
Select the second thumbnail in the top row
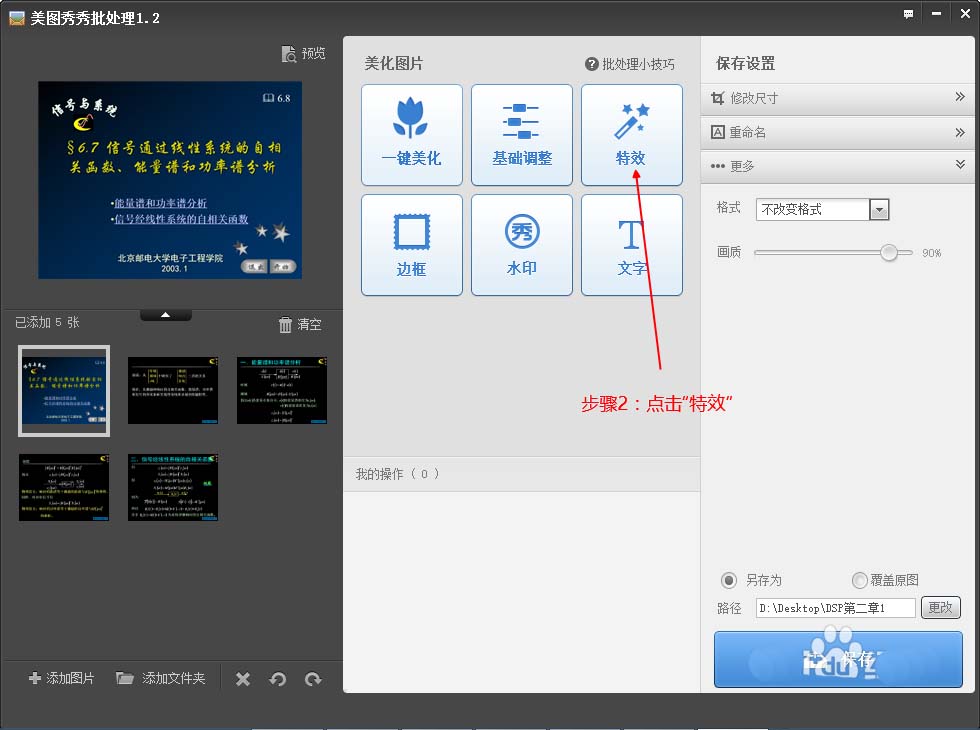(x=173, y=391)
